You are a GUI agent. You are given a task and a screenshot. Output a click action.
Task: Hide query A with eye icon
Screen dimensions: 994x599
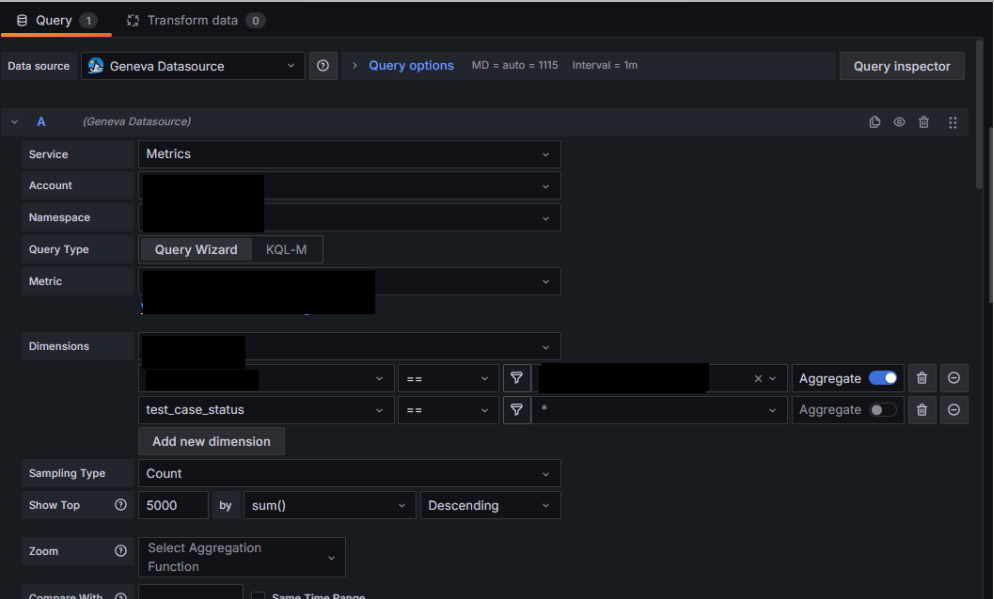[x=899, y=122]
